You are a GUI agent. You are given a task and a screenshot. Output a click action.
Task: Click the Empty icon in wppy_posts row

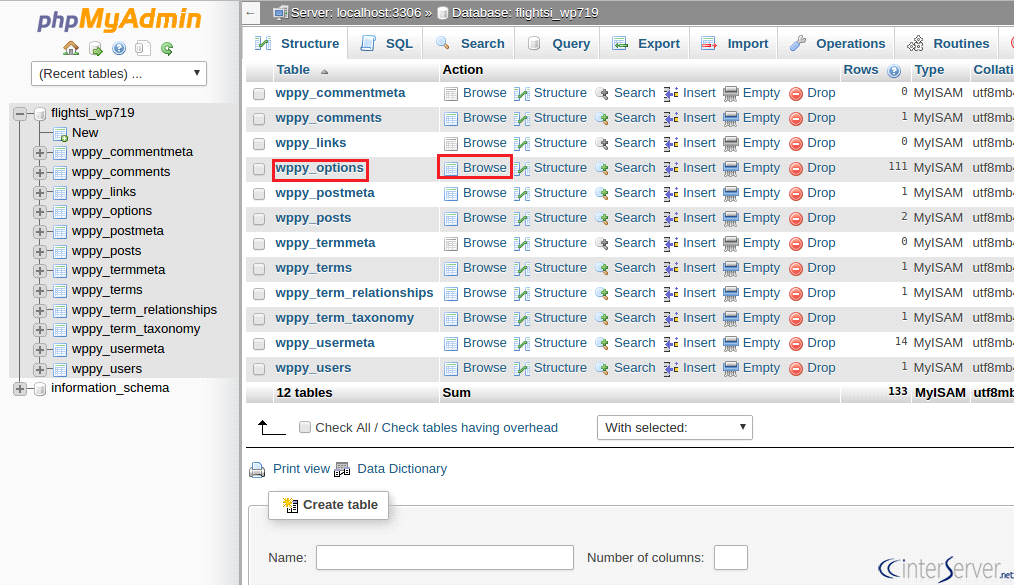point(731,218)
